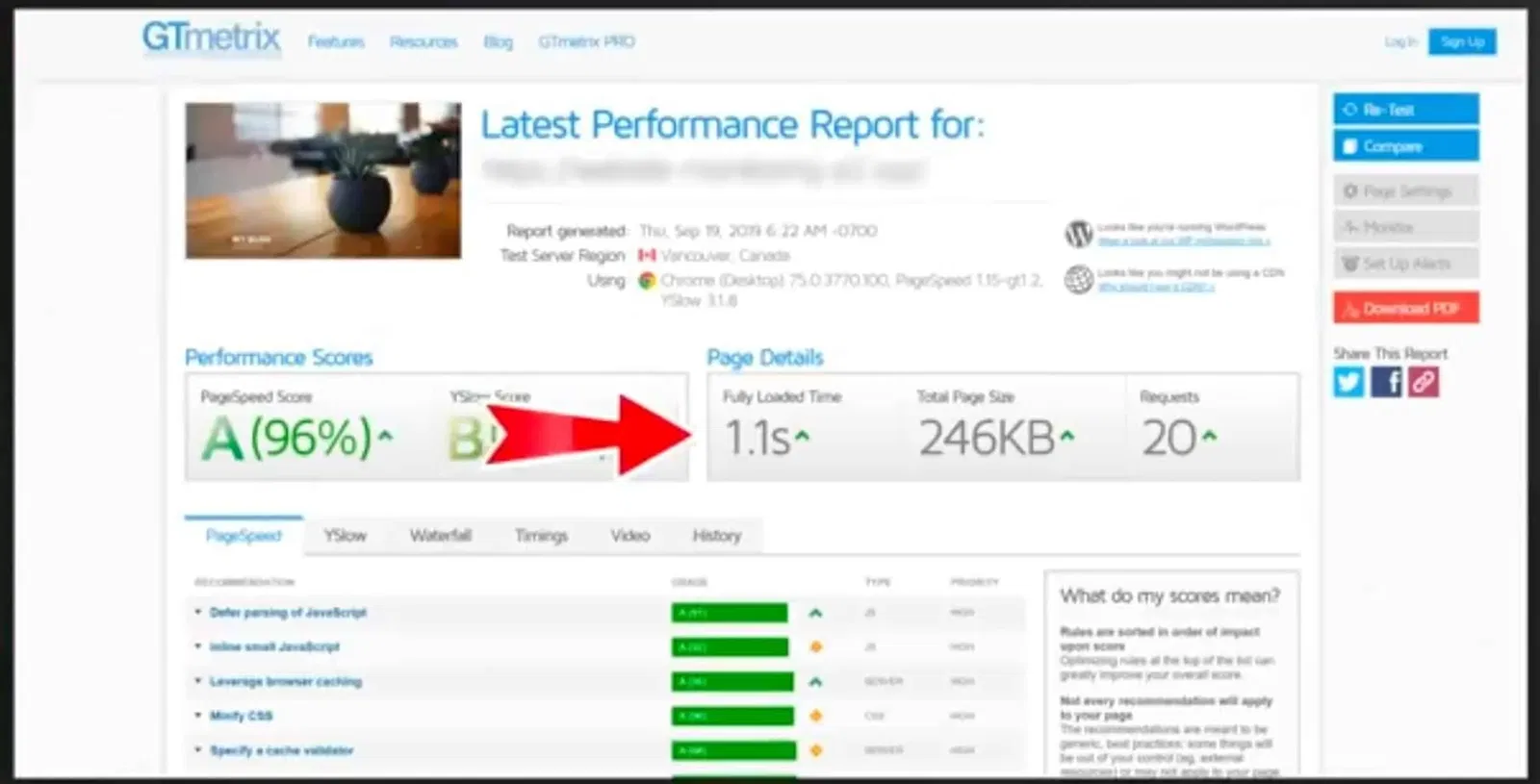Viewport: 1540px width, 784px height.
Task: Click the Re-Test button
Action: coord(1405,110)
